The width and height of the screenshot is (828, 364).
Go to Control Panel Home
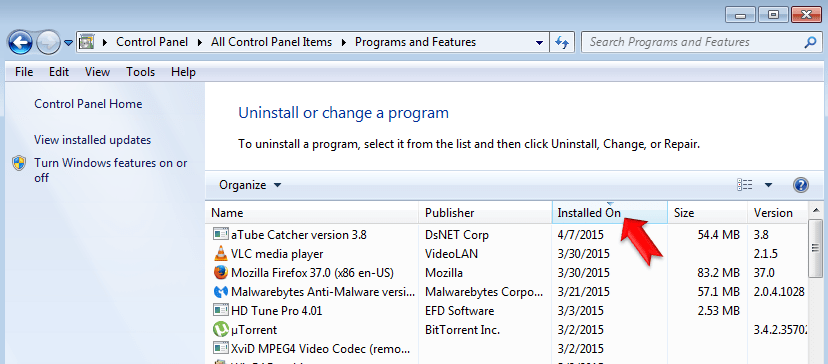point(88,104)
